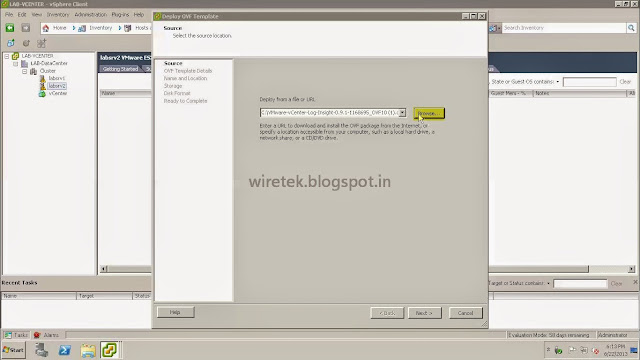Image resolution: width=640 pixels, height=360 pixels.
Task: Click the Inventory icon in breadcrumb
Action: 82,28
